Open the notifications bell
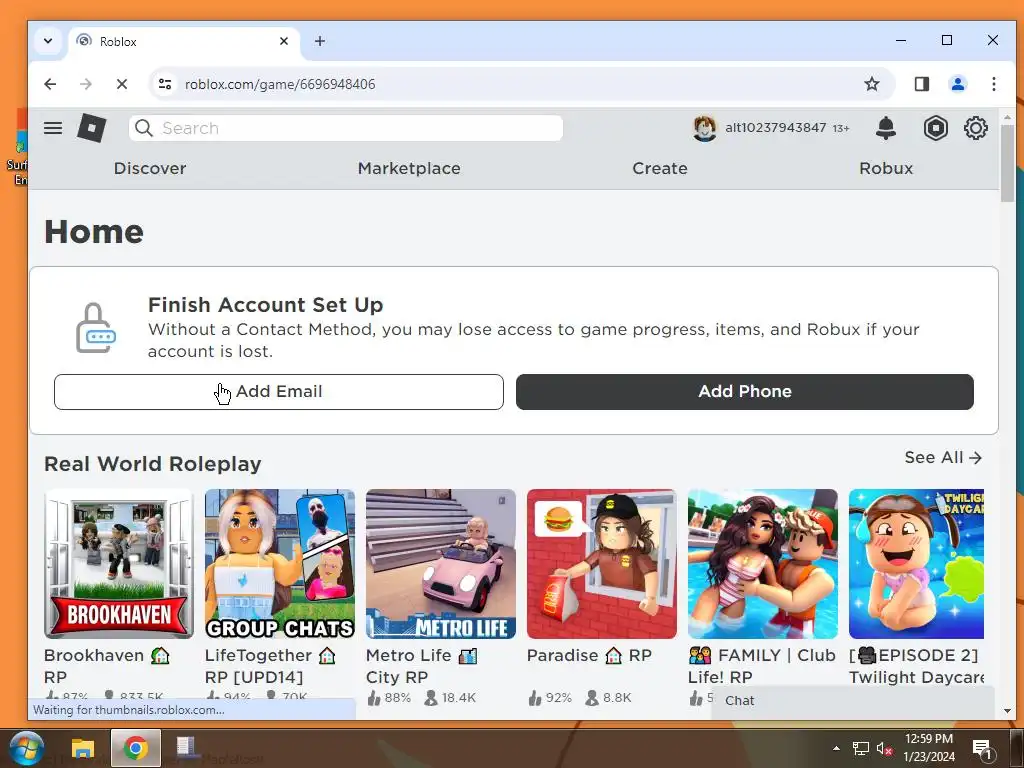Image resolution: width=1024 pixels, height=768 pixels. coord(886,128)
